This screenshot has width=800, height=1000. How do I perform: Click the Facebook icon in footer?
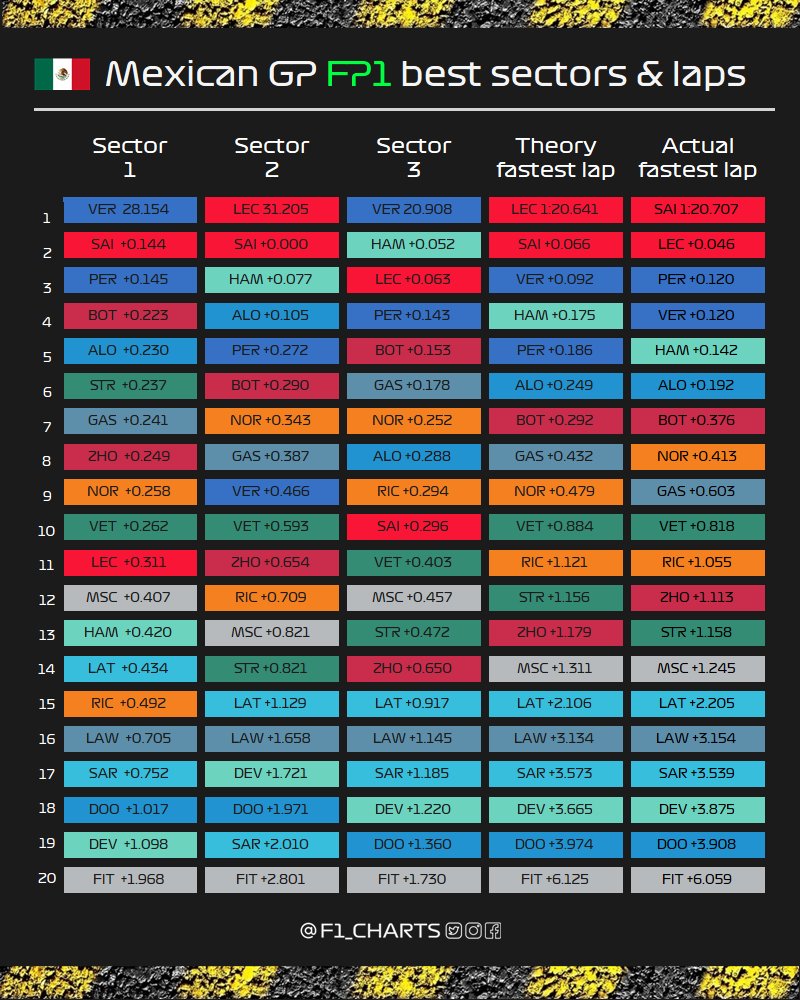click(492, 930)
